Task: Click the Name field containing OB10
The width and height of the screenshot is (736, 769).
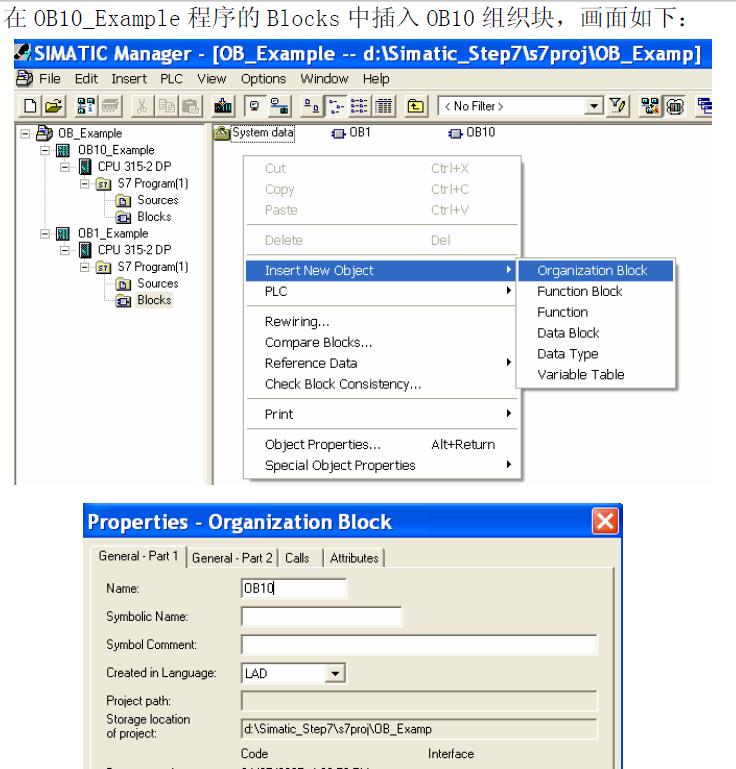Action: click(x=294, y=588)
